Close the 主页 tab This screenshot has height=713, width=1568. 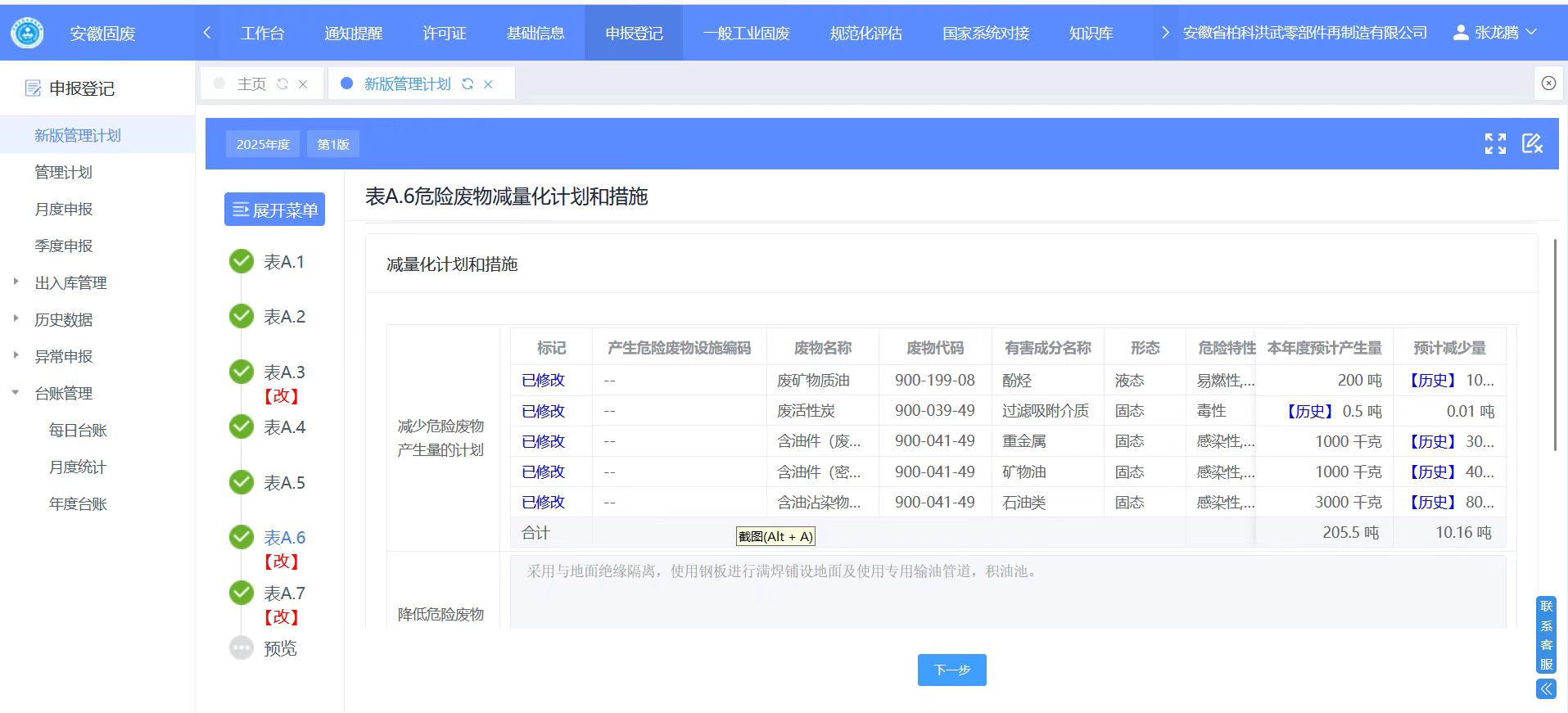point(303,84)
